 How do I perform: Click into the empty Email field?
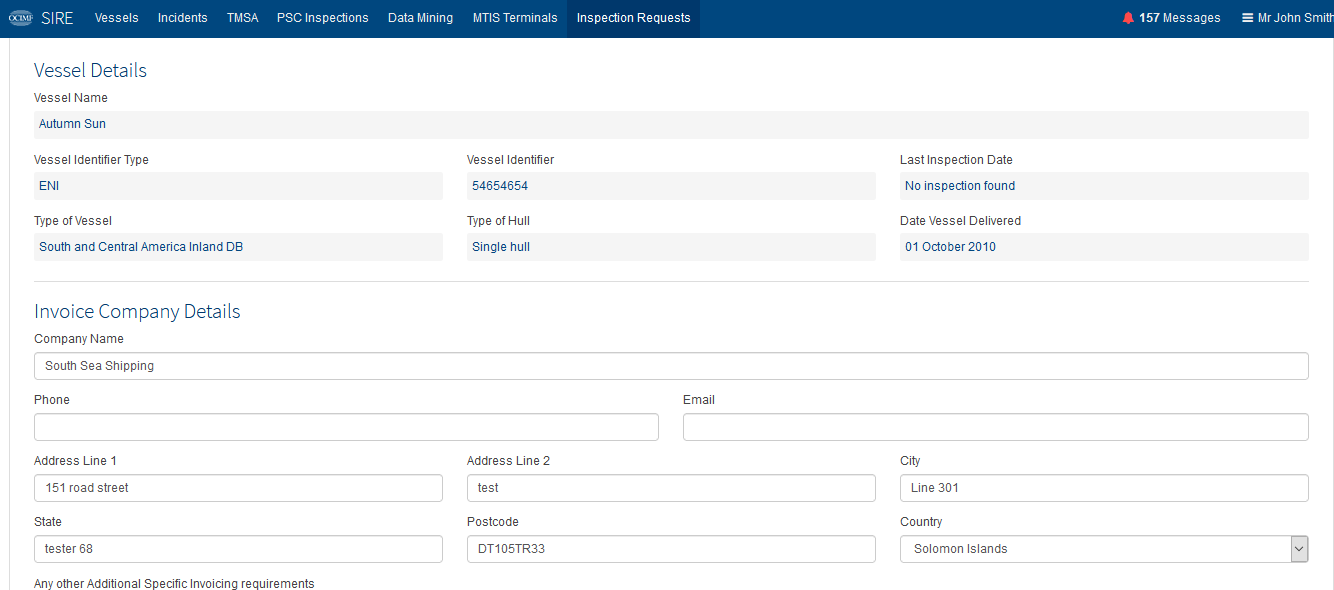[996, 427]
